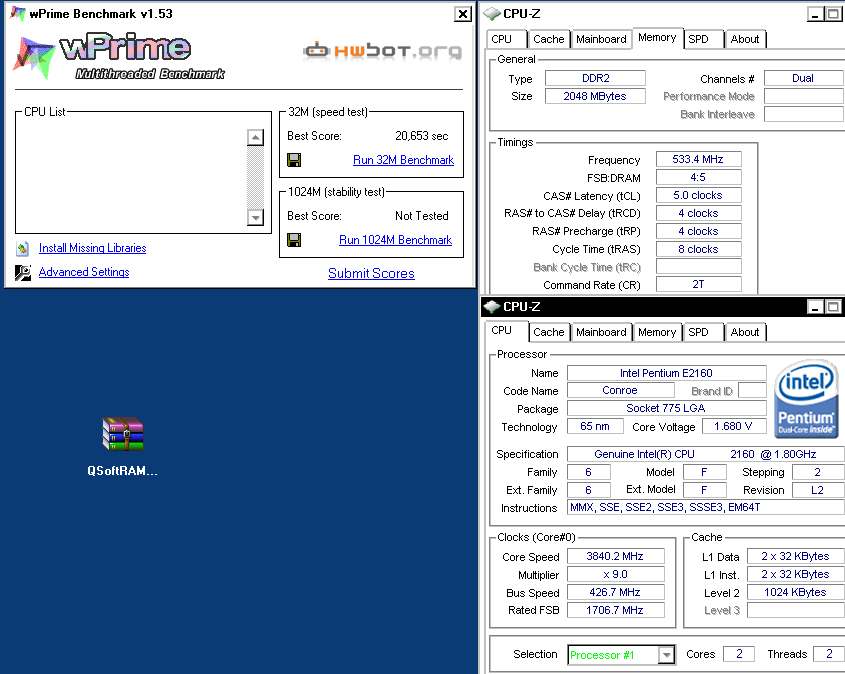Screen dimensions: 845x674
Task: Click the Package field Socket 775 LGA
Action: coord(667,408)
